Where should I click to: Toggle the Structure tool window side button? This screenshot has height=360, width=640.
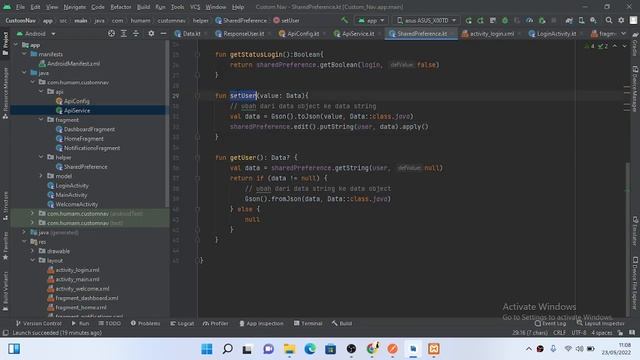click(5, 206)
